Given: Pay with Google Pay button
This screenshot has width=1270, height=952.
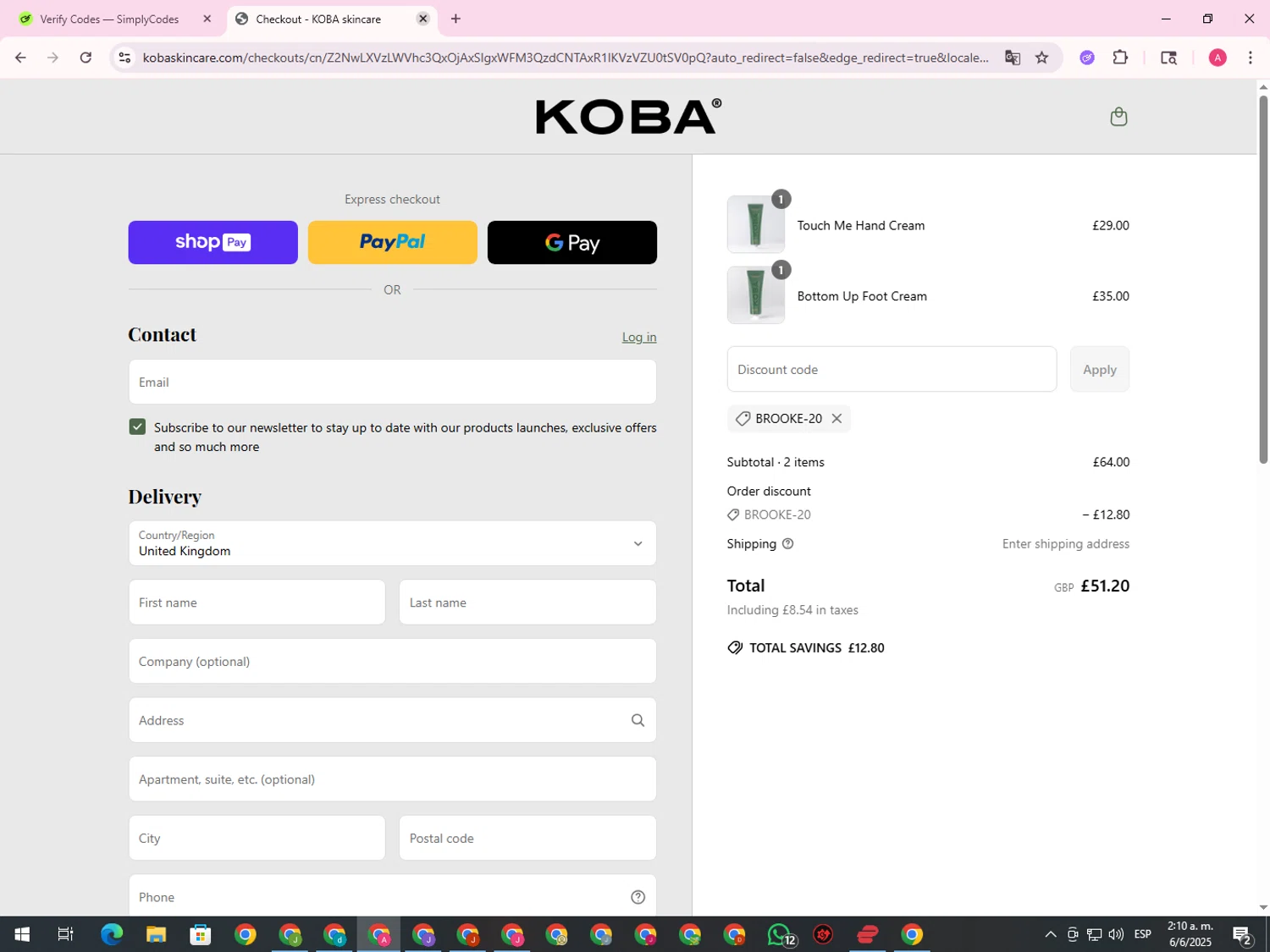Looking at the screenshot, I should click(x=571, y=242).
